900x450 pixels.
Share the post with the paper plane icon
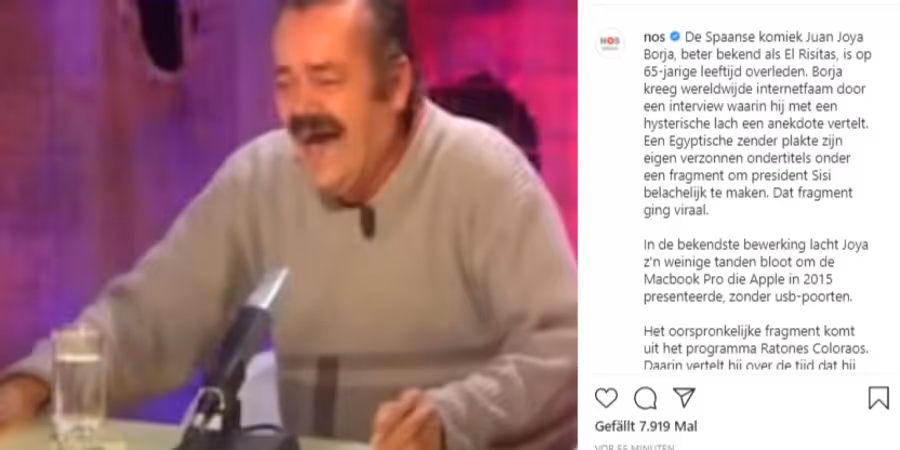point(684,397)
